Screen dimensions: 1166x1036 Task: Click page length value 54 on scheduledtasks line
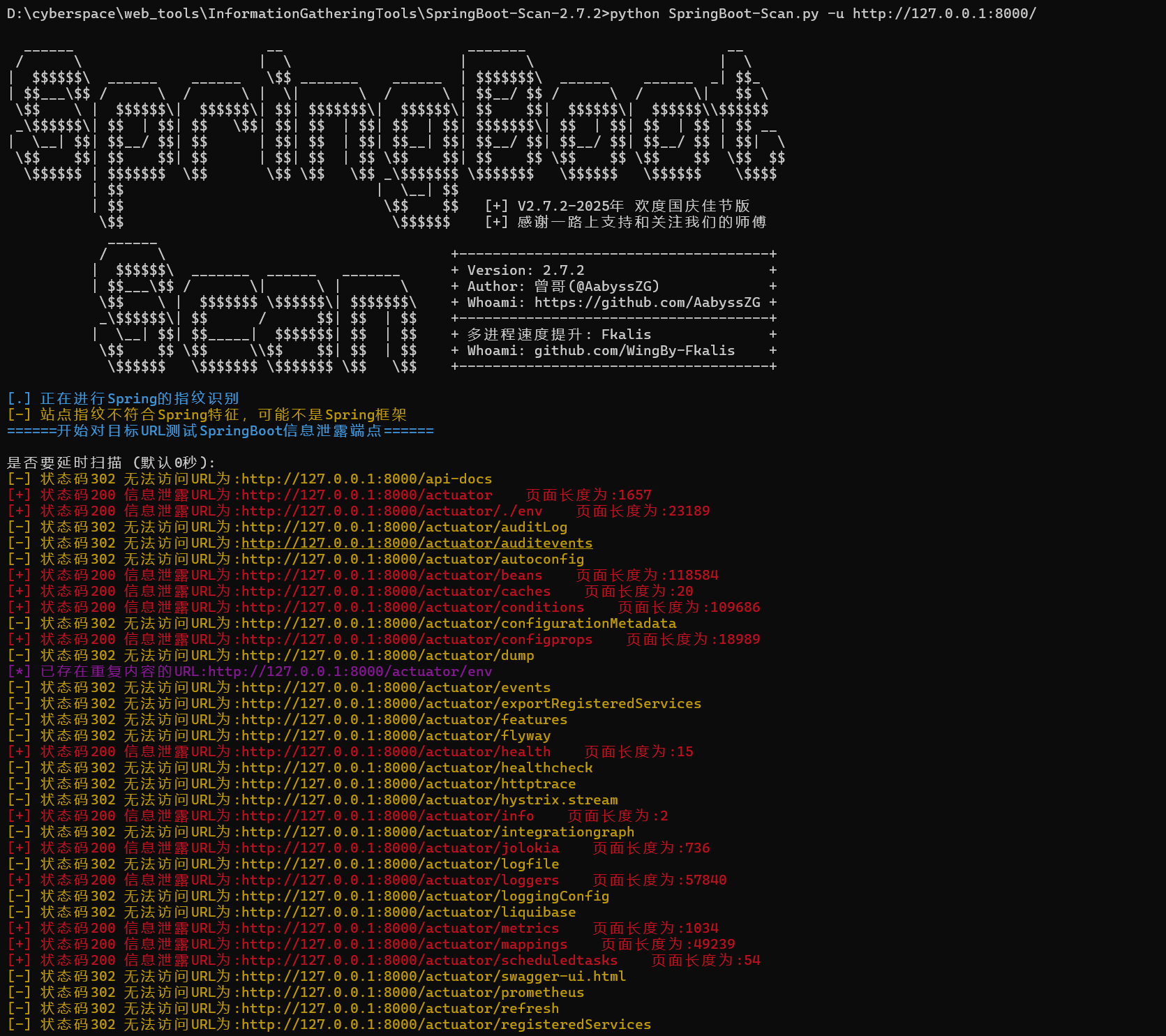[x=752, y=960]
